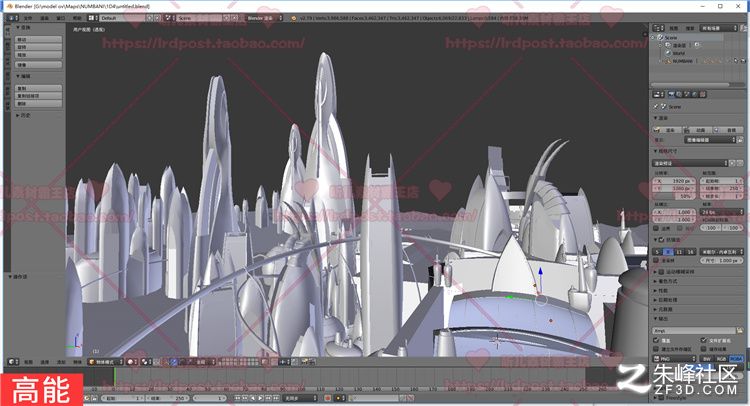Toggle the anti-aliasing panel checkbox
Viewport: 750px width, 406px height.
click(662, 239)
